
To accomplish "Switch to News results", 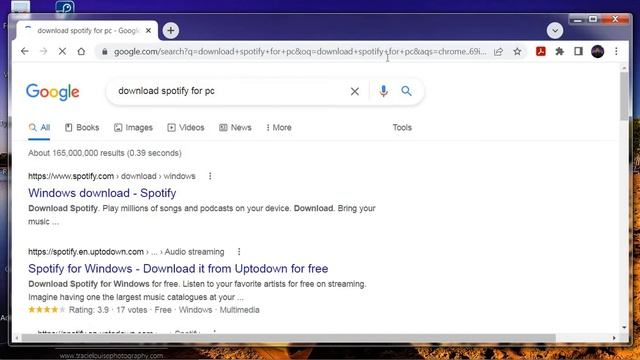I will click(235, 128).
